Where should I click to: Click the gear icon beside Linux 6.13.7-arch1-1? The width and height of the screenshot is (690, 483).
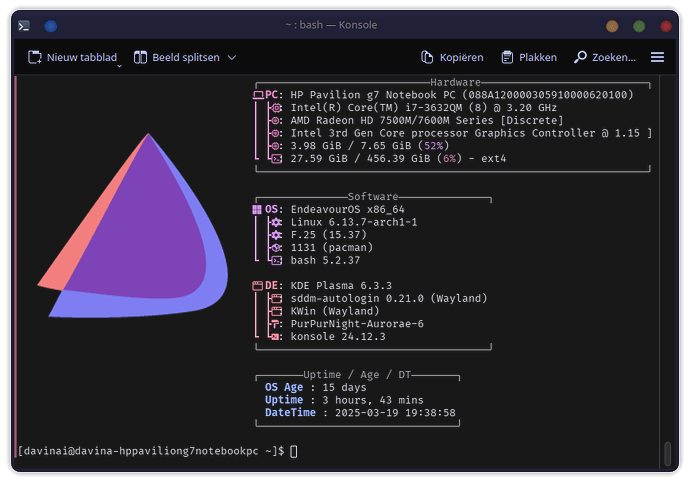[276, 222]
